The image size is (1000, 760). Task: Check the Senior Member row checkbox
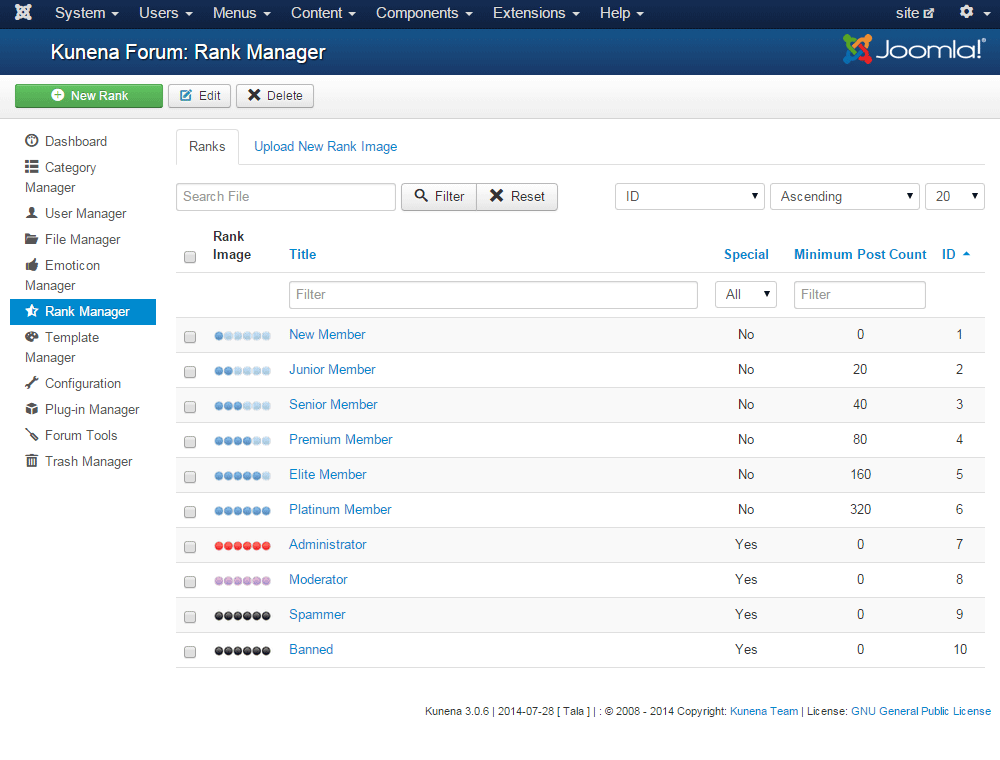coord(190,407)
